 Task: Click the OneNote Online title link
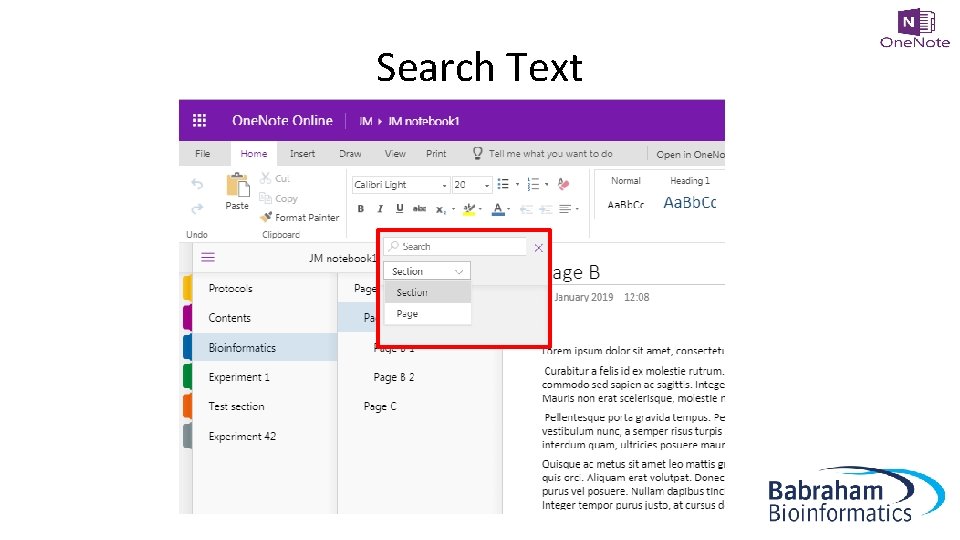(282, 121)
